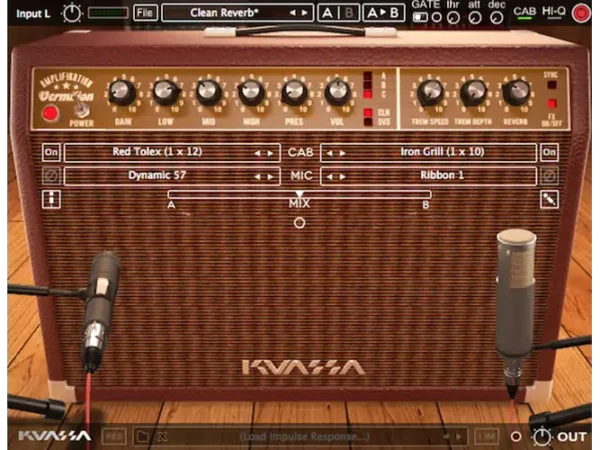Click the mic position icon right of MIX slider

pos(549,199)
